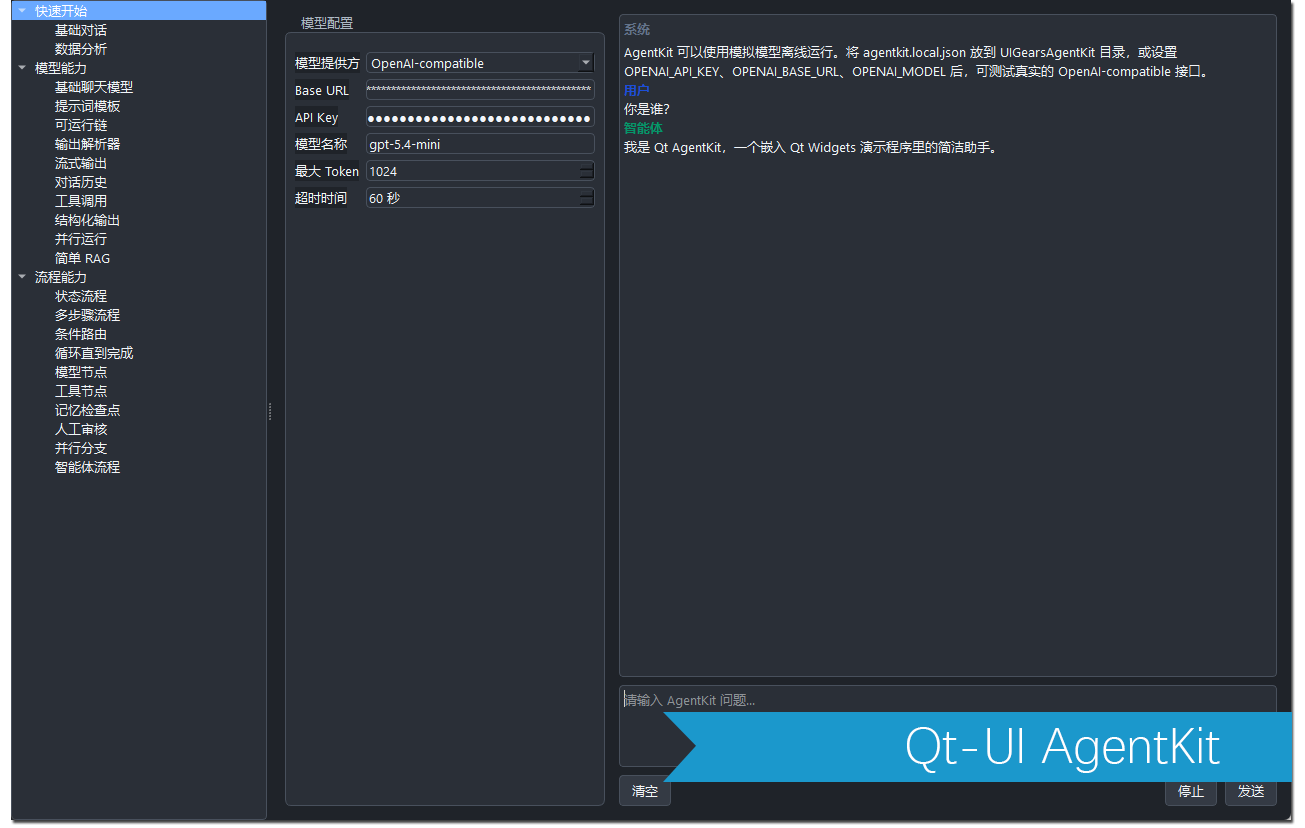
Task: Open the 循环直到完成 example
Action: pyautogui.click(x=94, y=353)
